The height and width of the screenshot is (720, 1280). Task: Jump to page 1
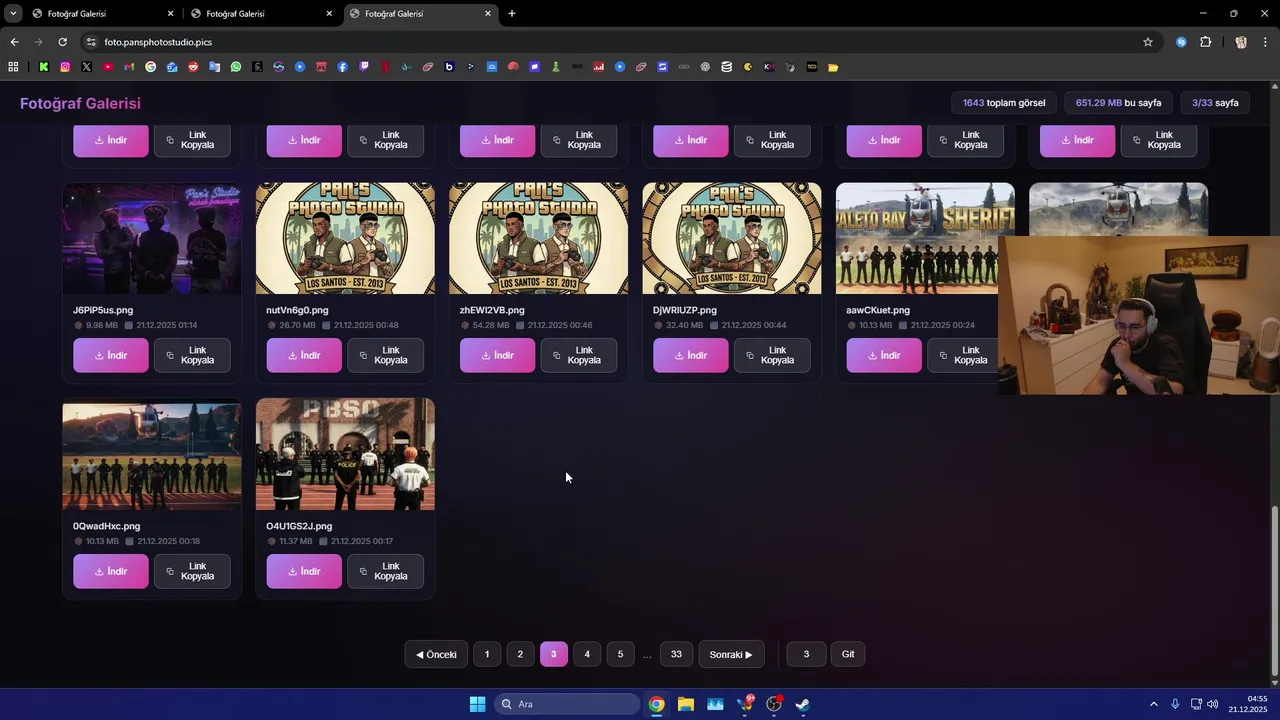click(x=487, y=654)
